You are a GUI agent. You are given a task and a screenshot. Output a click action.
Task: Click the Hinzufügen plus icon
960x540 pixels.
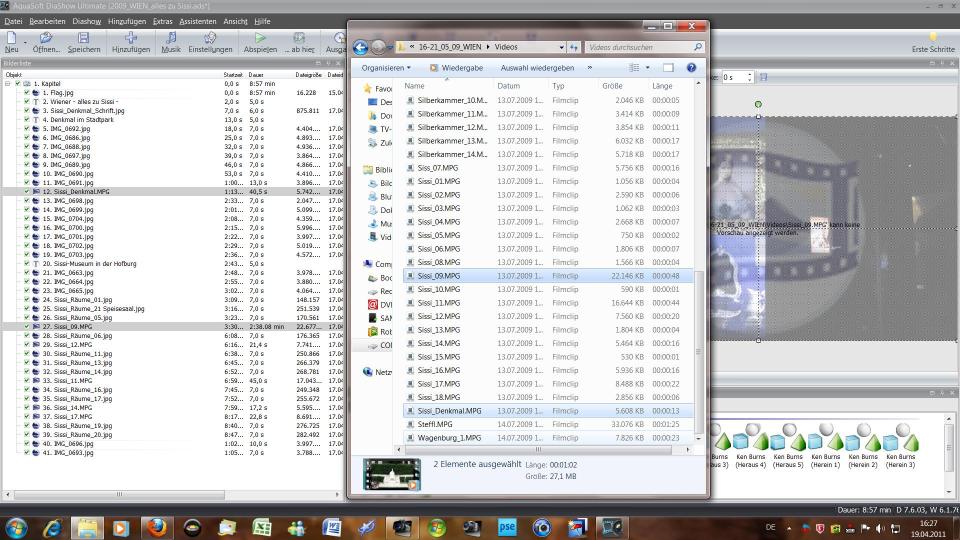pos(131,38)
